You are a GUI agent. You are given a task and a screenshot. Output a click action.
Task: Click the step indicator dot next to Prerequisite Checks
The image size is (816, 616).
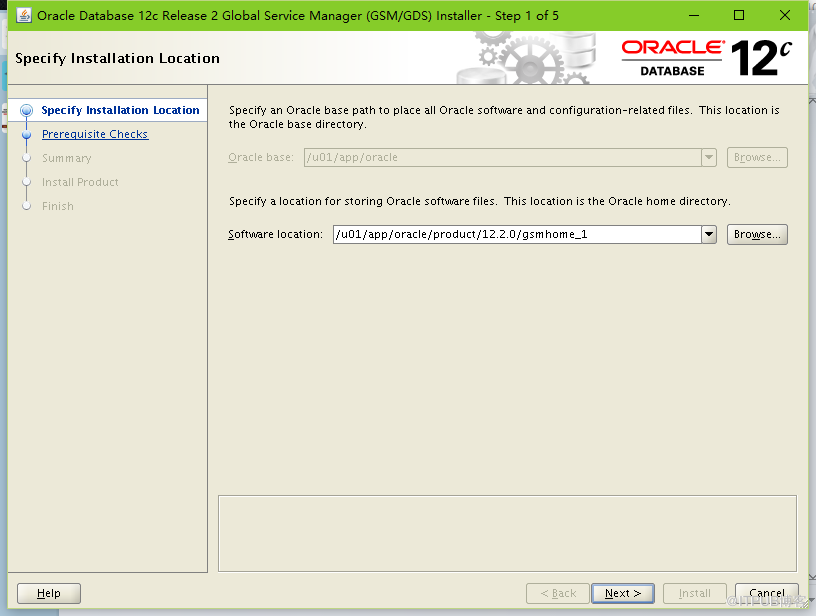tap(27, 134)
